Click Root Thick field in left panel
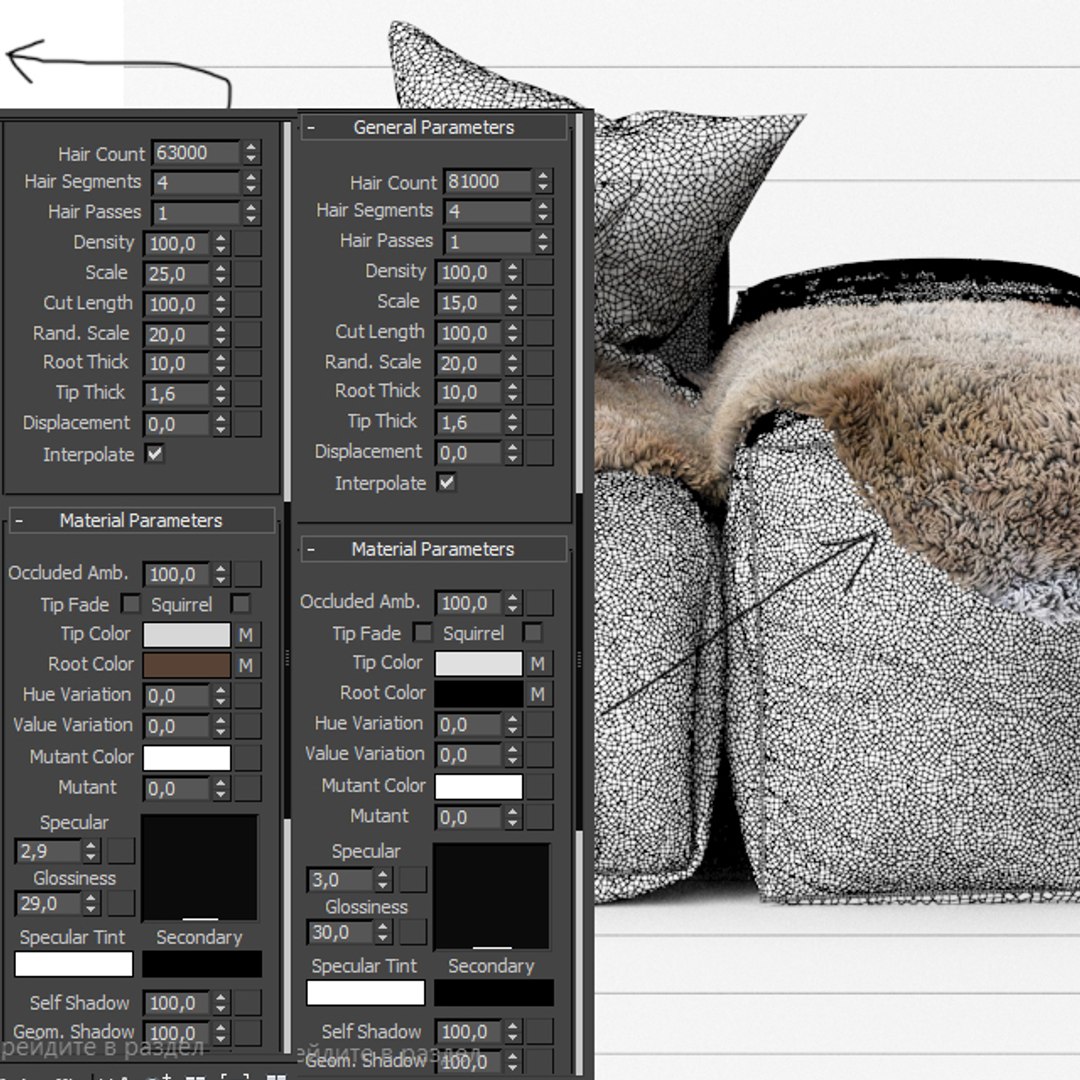This screenshot has height=1080, width=1080. click(x=176, y=364)
